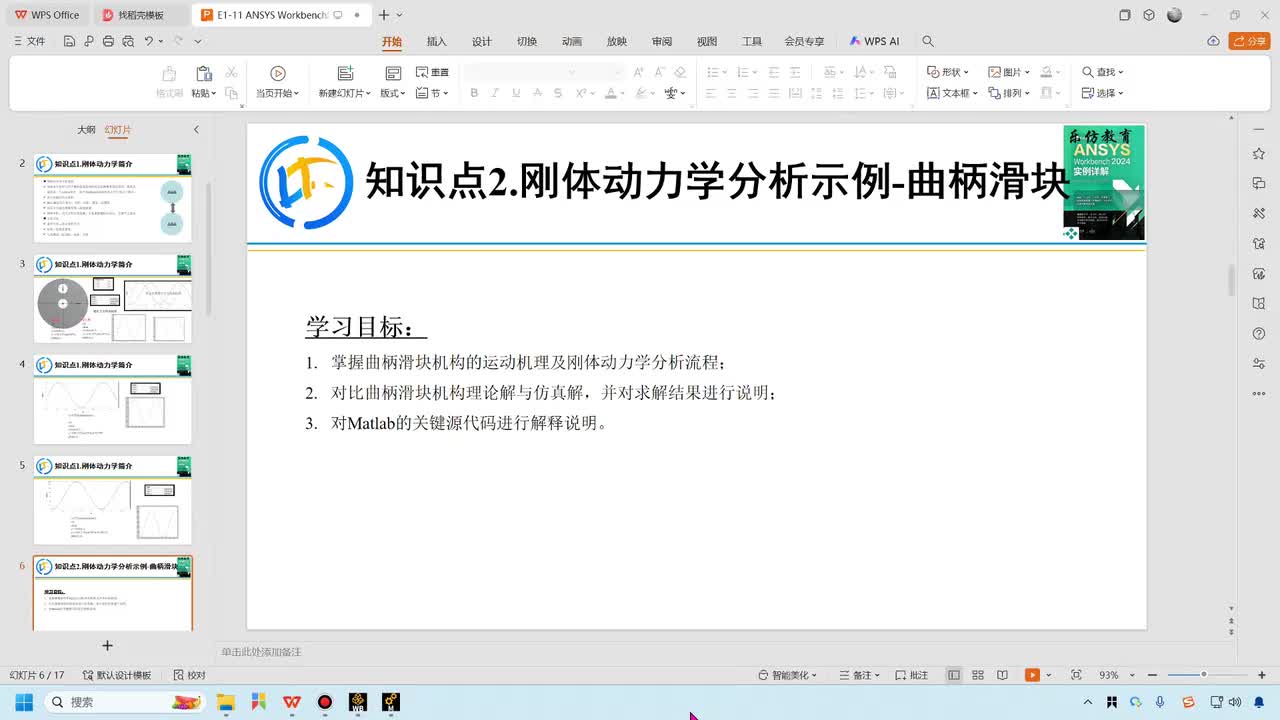Switch to reading view mode
This screenshot has width=1280, height=720.
[1002, 675]
